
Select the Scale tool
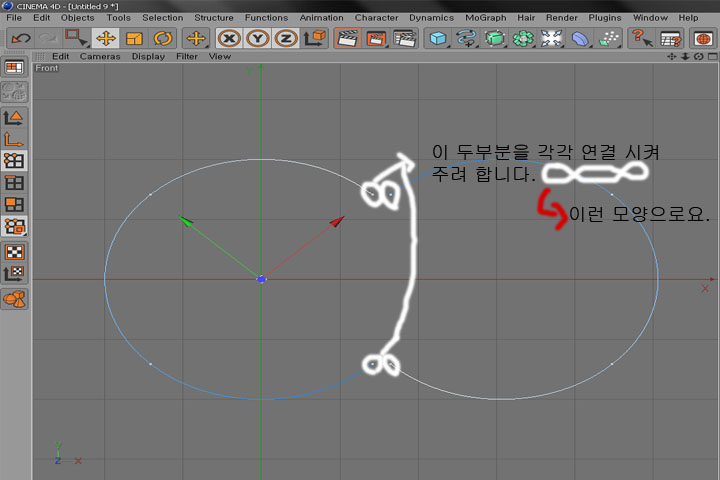coord(134,38)
